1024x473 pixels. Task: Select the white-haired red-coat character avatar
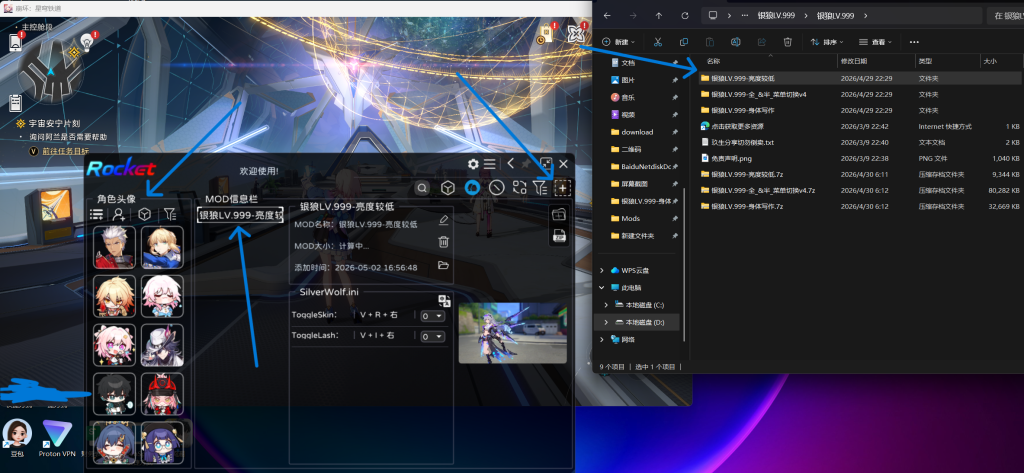click(x=114, y=248)
